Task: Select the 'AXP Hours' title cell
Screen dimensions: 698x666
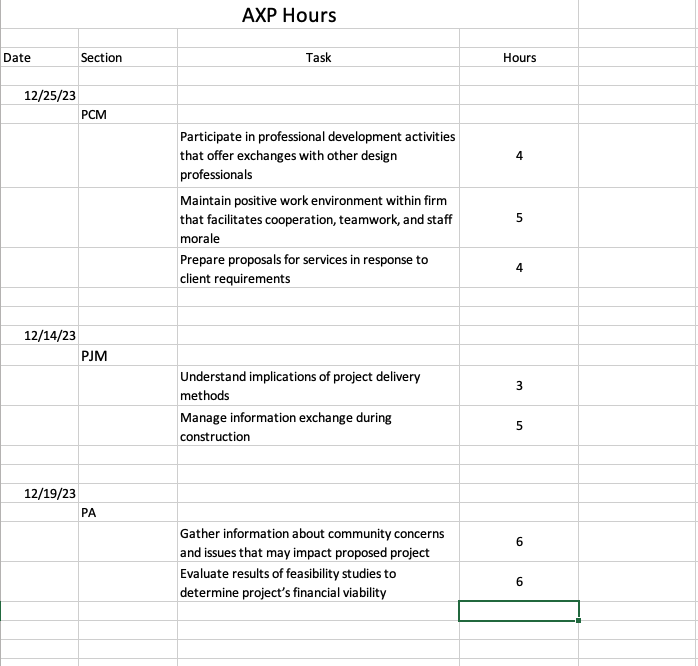Action: click(x=289, y=15)
